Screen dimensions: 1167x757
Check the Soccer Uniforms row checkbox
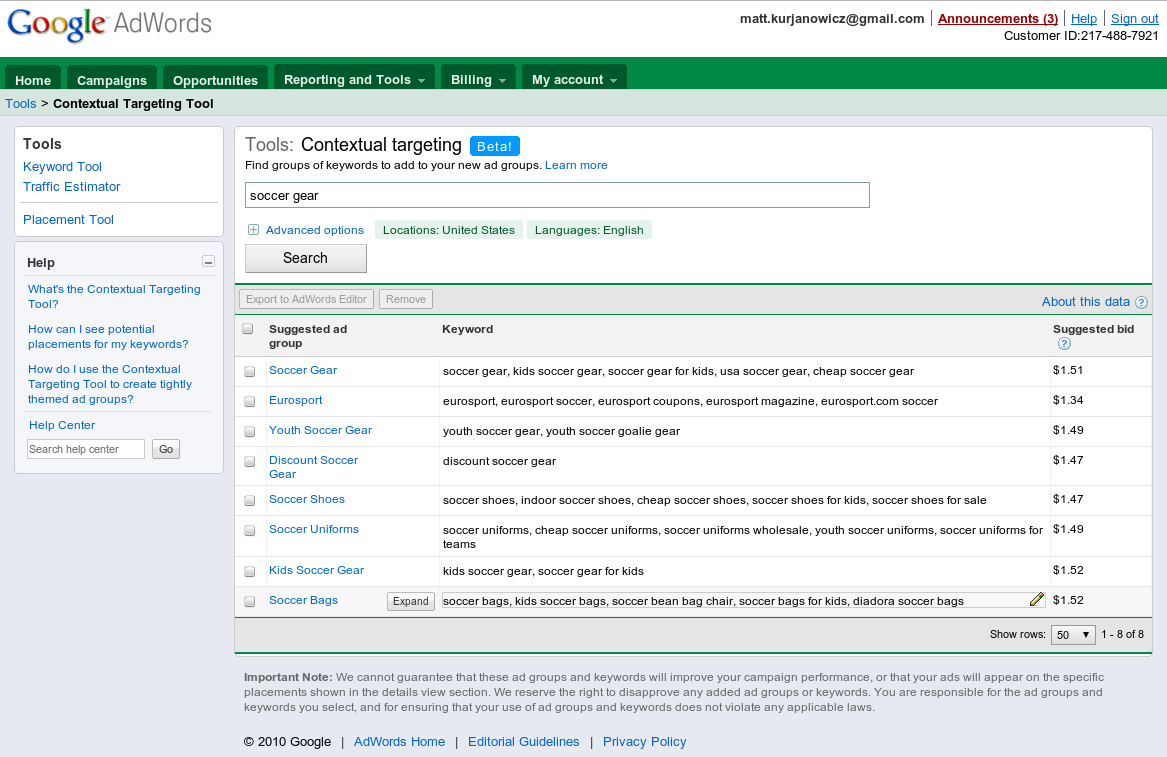click(250, 531)
